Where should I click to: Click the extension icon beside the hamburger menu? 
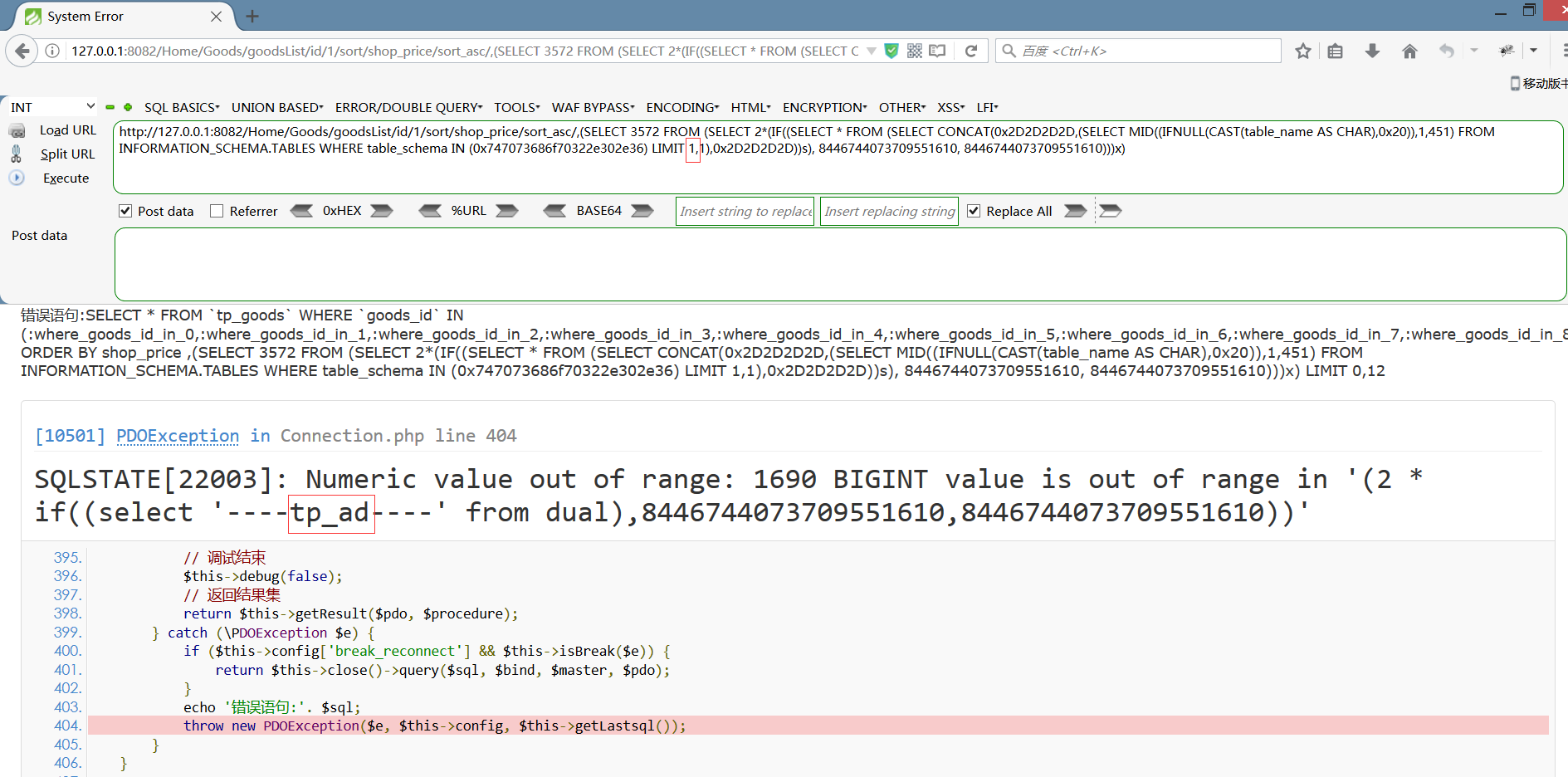[x=1507, y=51]
